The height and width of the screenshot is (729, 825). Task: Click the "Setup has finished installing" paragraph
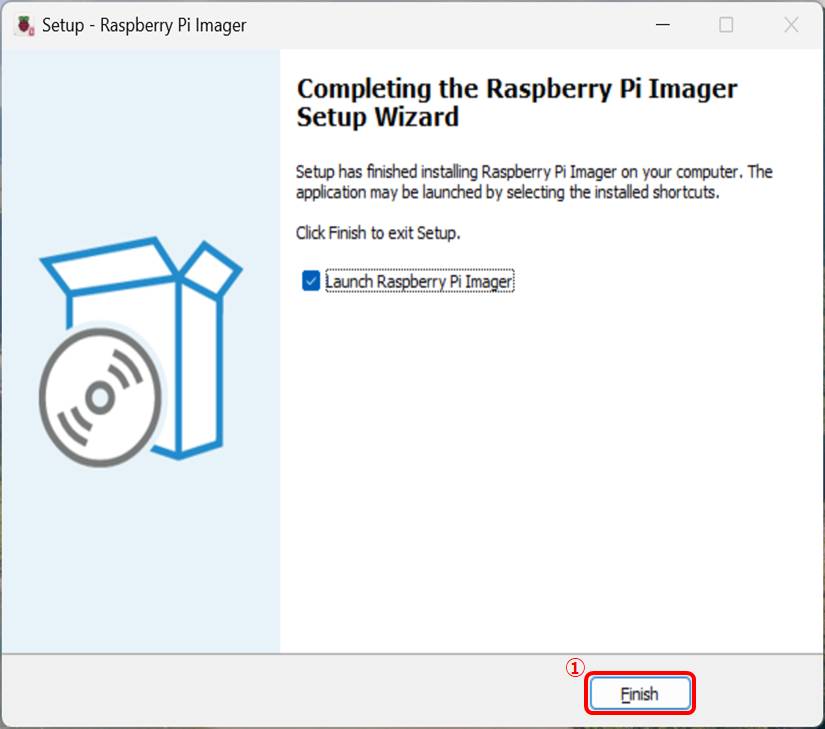533,182
